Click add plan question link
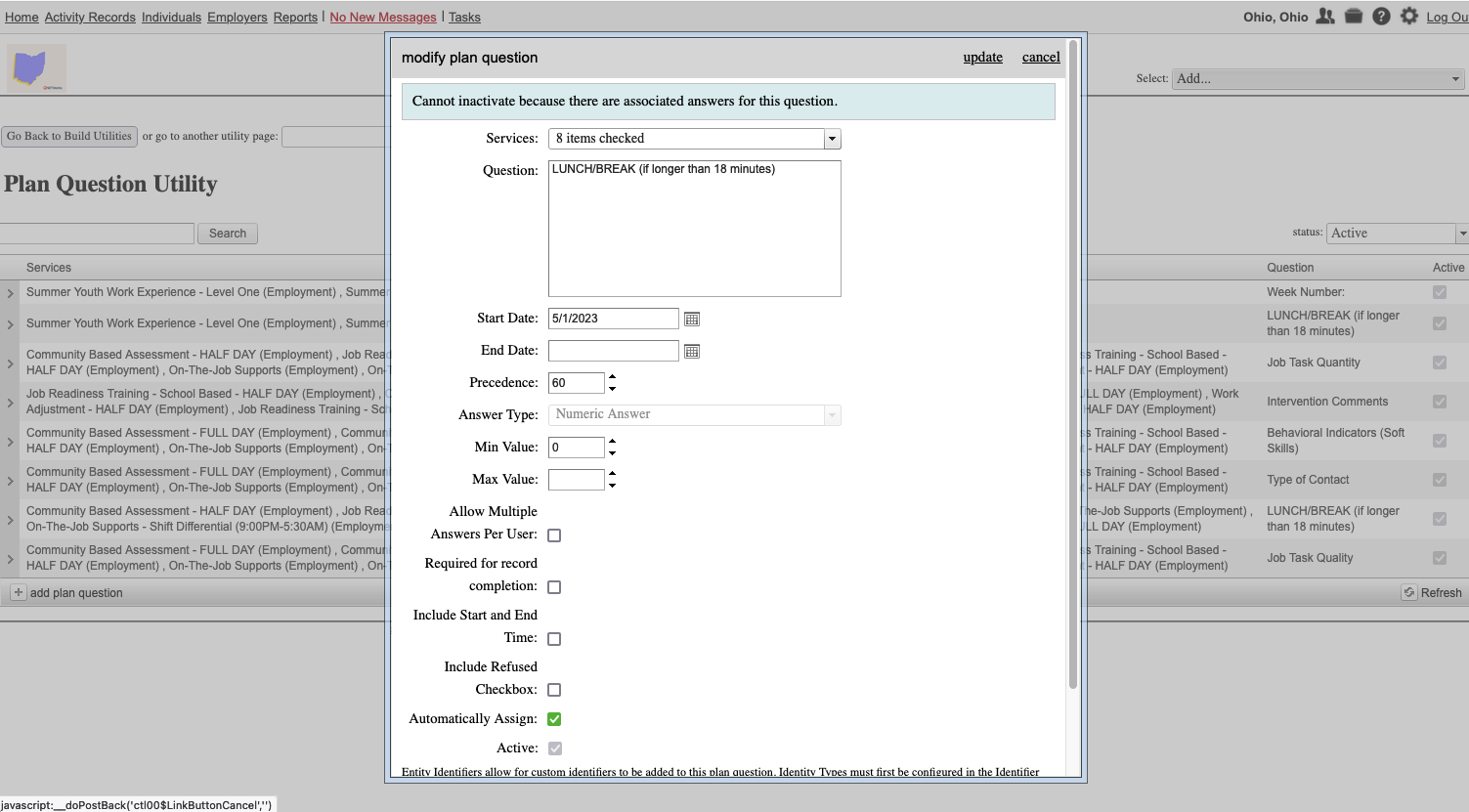The width and height of the screenshot is (1469, 812). (76, 593)
